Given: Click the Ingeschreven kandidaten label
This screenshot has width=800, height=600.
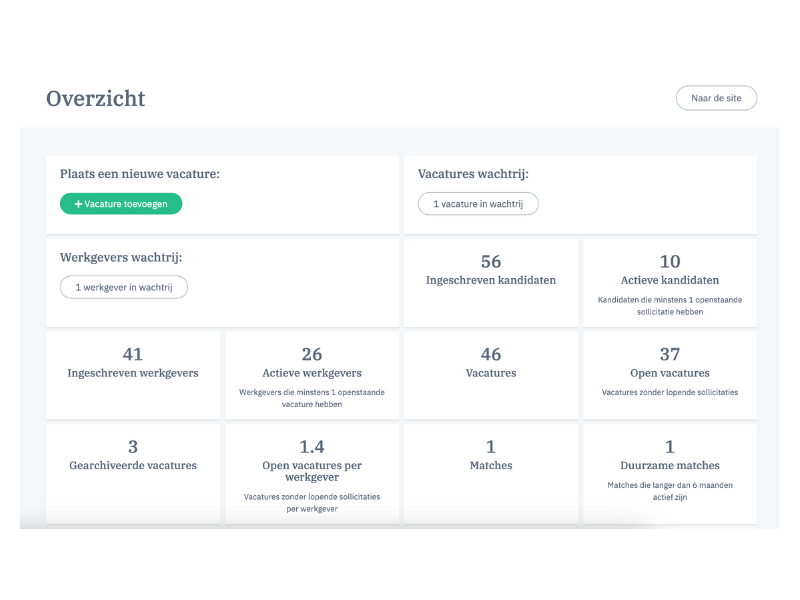Looking at the screenshot, I should coord(491,280).
